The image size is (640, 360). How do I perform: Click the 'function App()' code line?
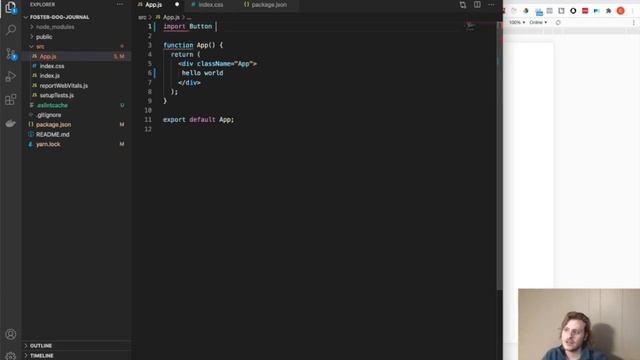193,45
